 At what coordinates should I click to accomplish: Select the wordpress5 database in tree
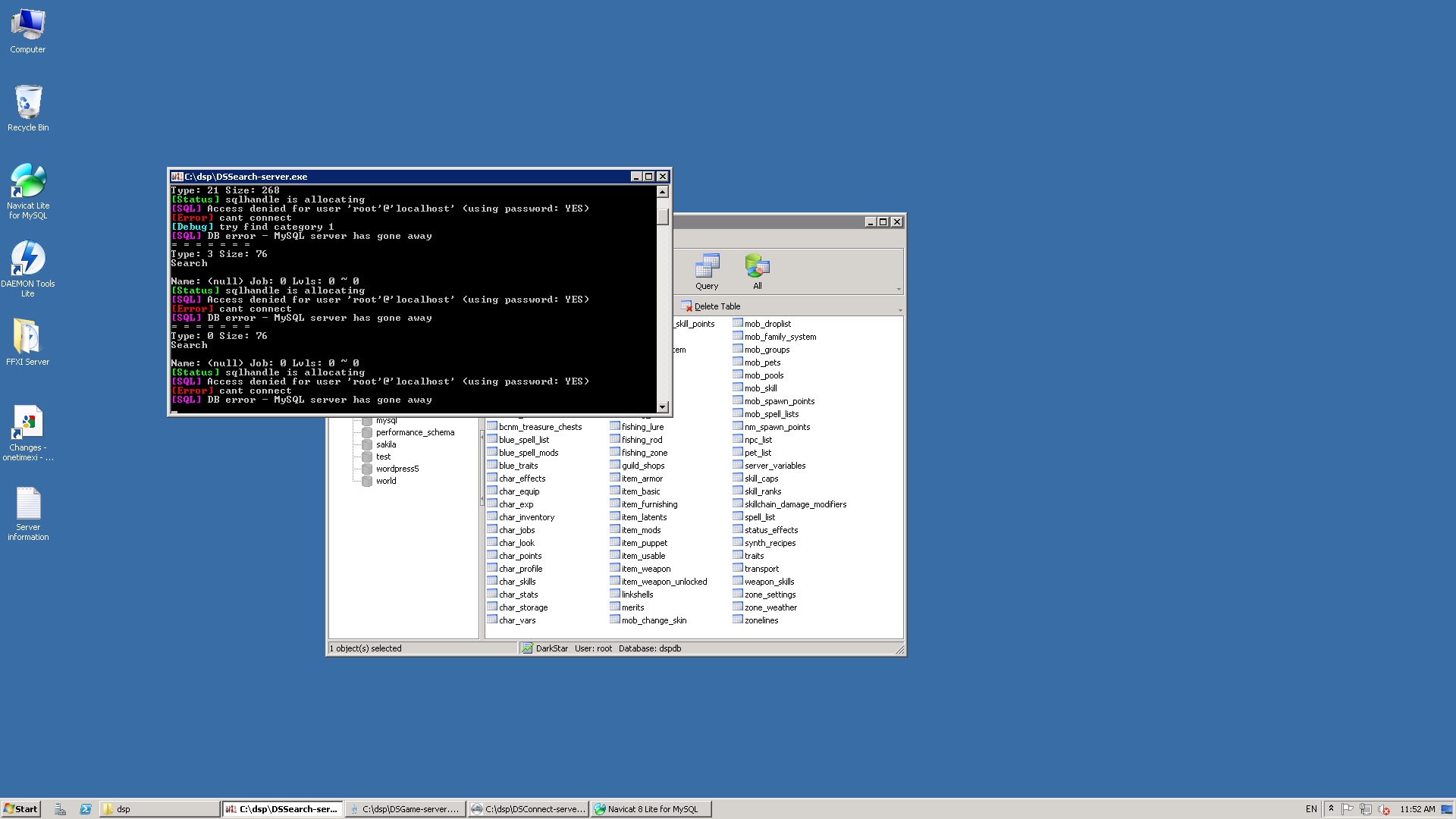tap(397, 469)
